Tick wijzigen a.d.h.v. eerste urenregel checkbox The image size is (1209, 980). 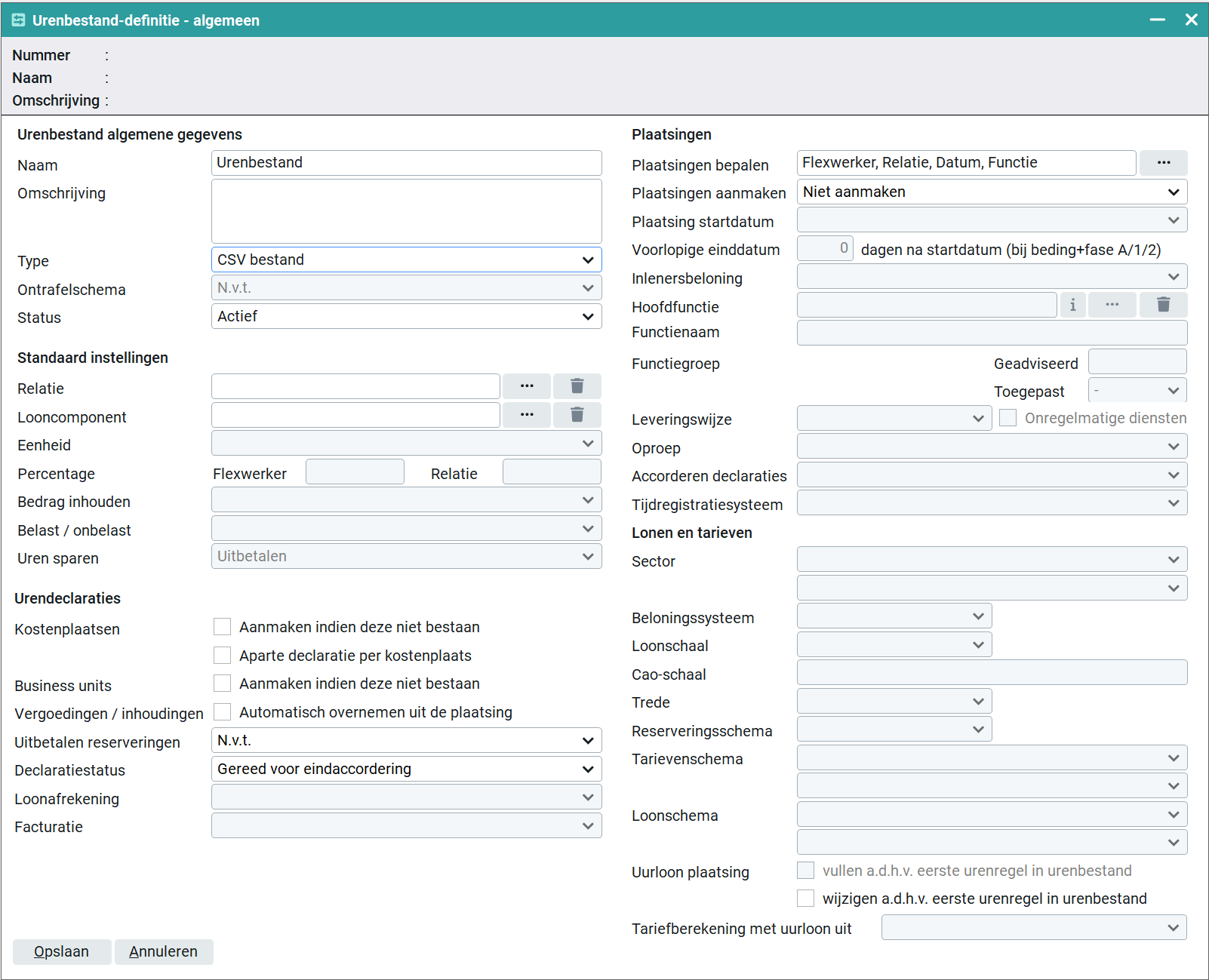click(806, 899)
